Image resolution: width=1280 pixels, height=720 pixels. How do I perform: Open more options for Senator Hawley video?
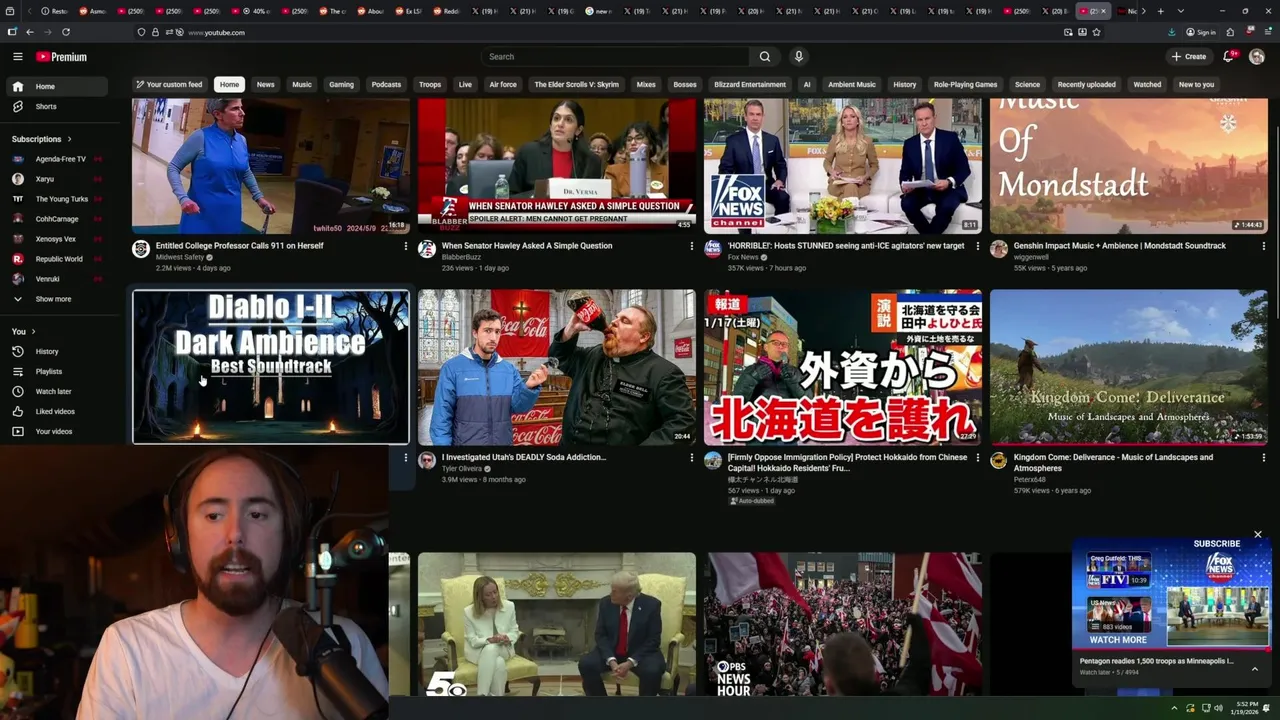tap(691, 246)
